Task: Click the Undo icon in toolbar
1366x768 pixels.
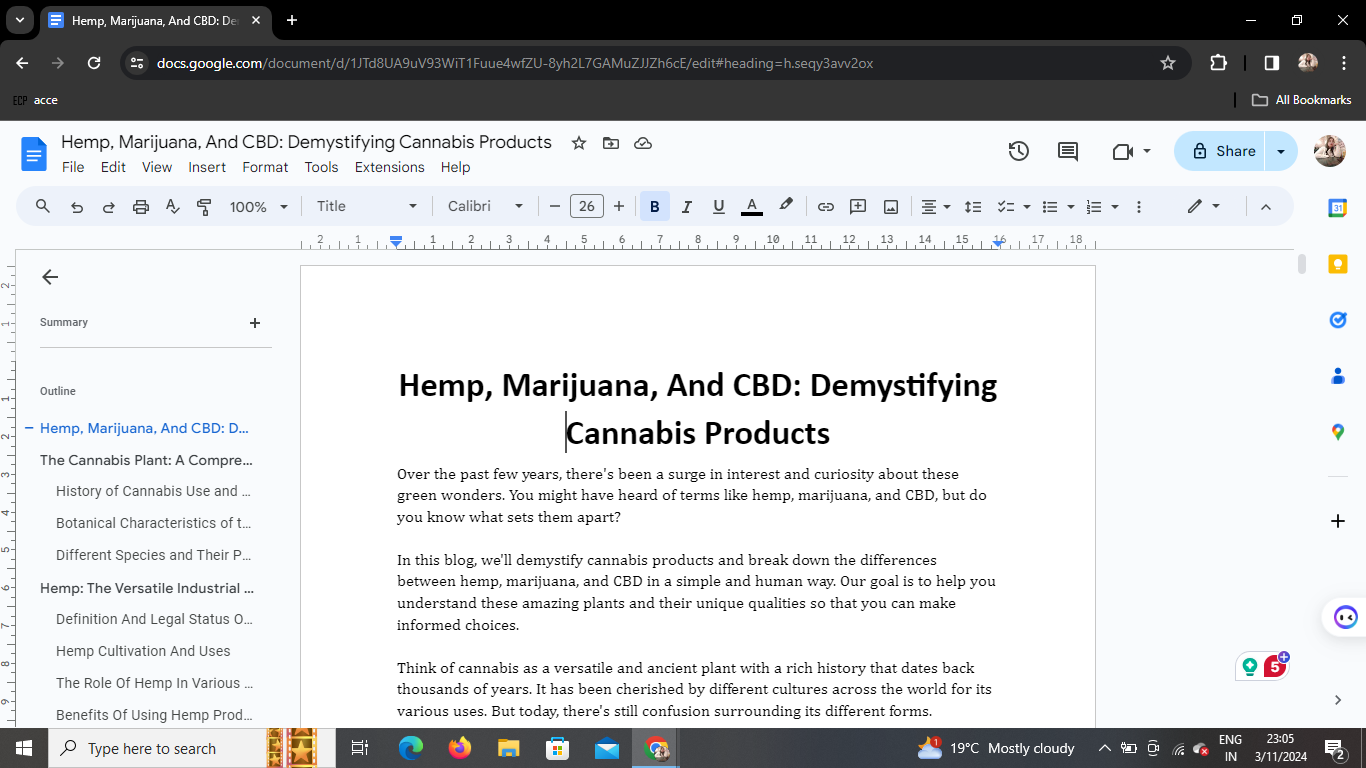Action: [x=77, y=207]
